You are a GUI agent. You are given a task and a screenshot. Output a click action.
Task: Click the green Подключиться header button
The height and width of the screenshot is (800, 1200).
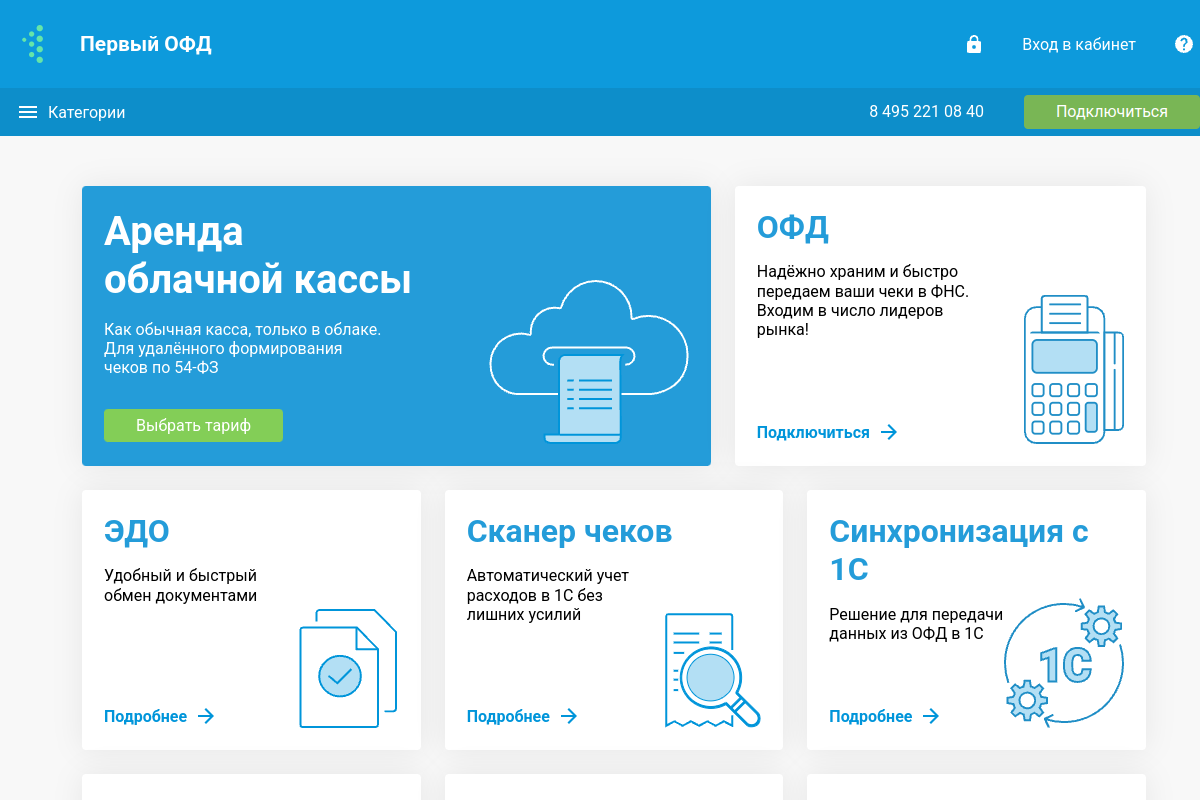[1112, 112]
